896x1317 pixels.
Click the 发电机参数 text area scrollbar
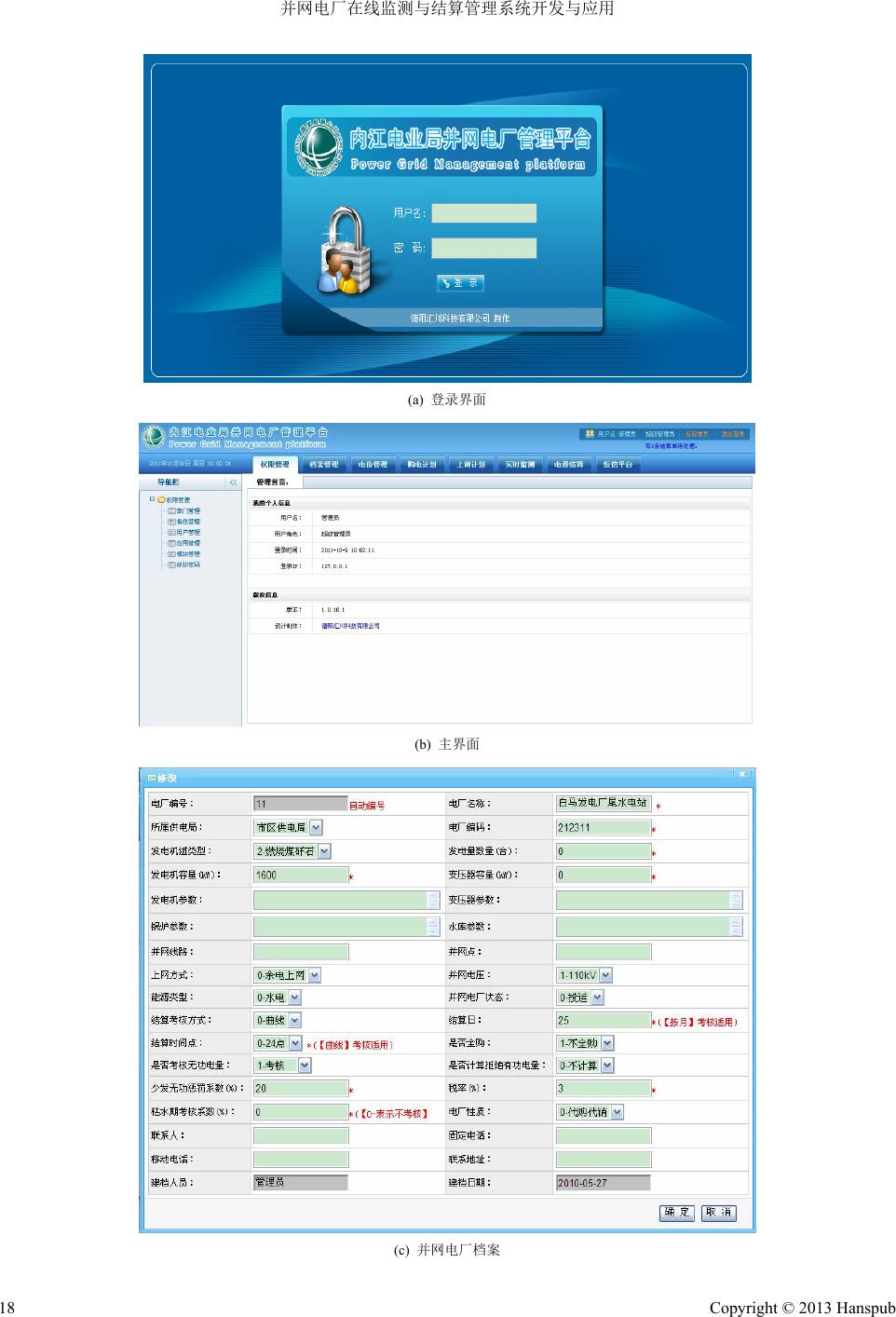[x=433, y=900]
